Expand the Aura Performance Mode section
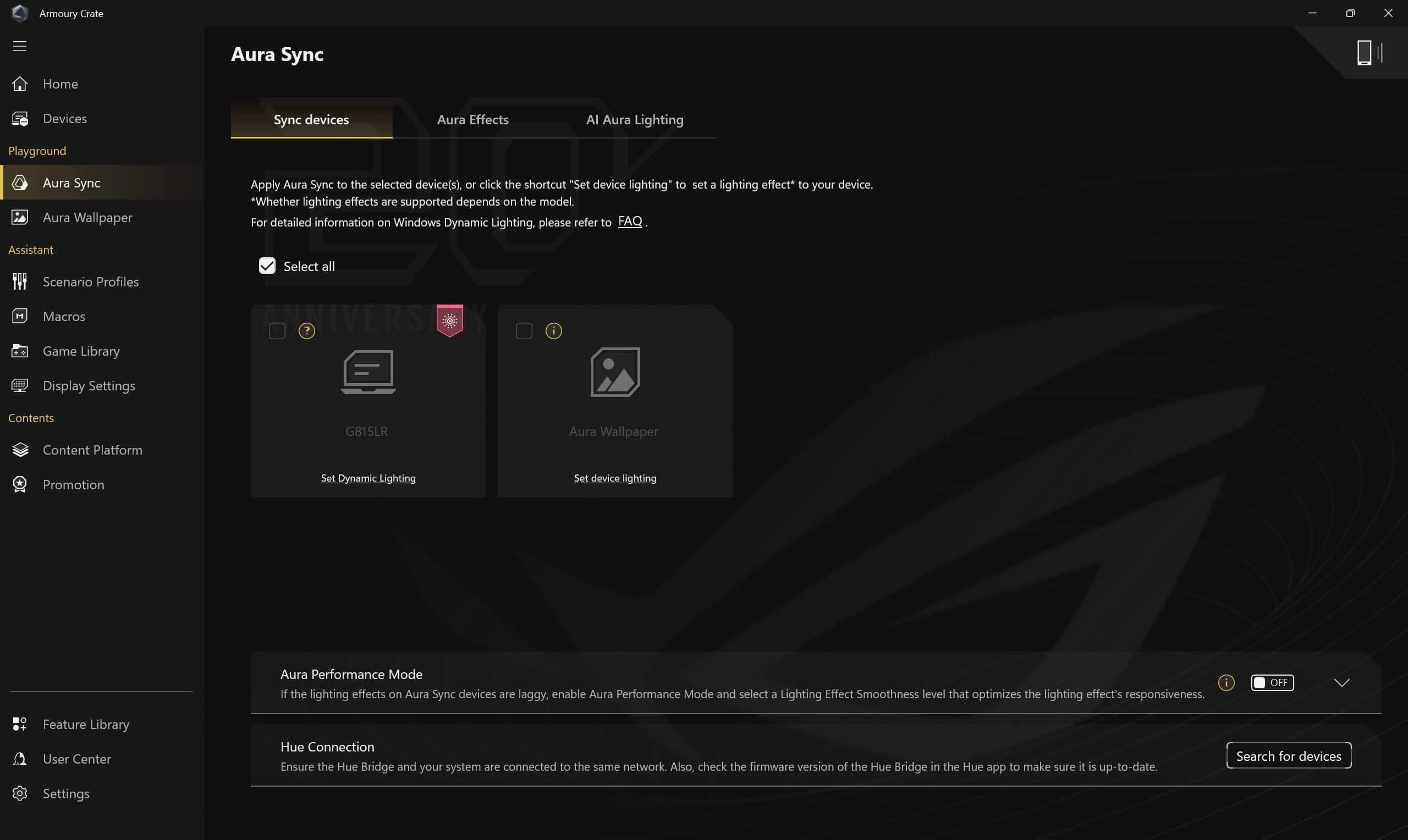The height and width of the screenshot is (840, 1408). coord(1342,683)
